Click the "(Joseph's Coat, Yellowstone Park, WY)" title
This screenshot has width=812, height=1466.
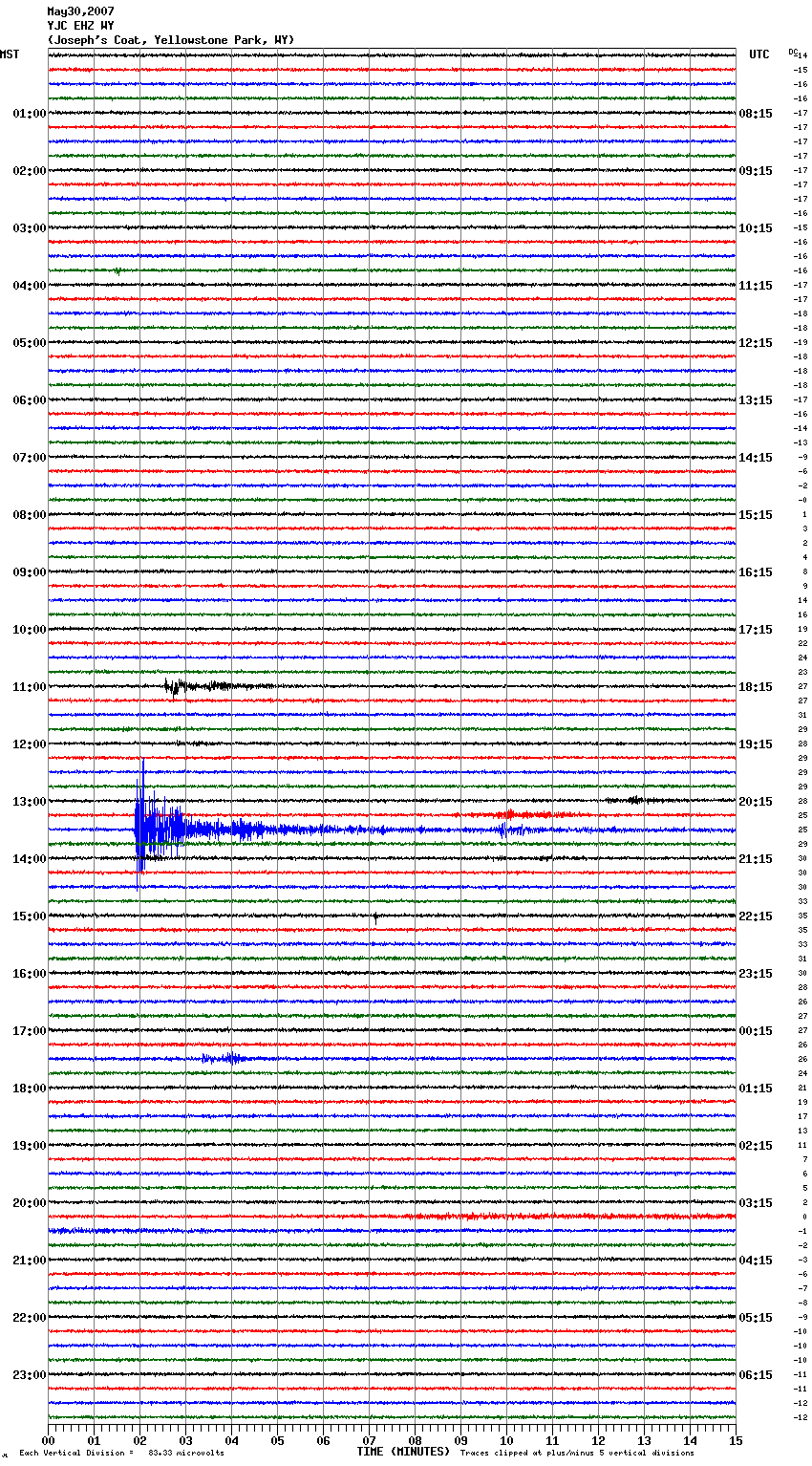point(171,40)
